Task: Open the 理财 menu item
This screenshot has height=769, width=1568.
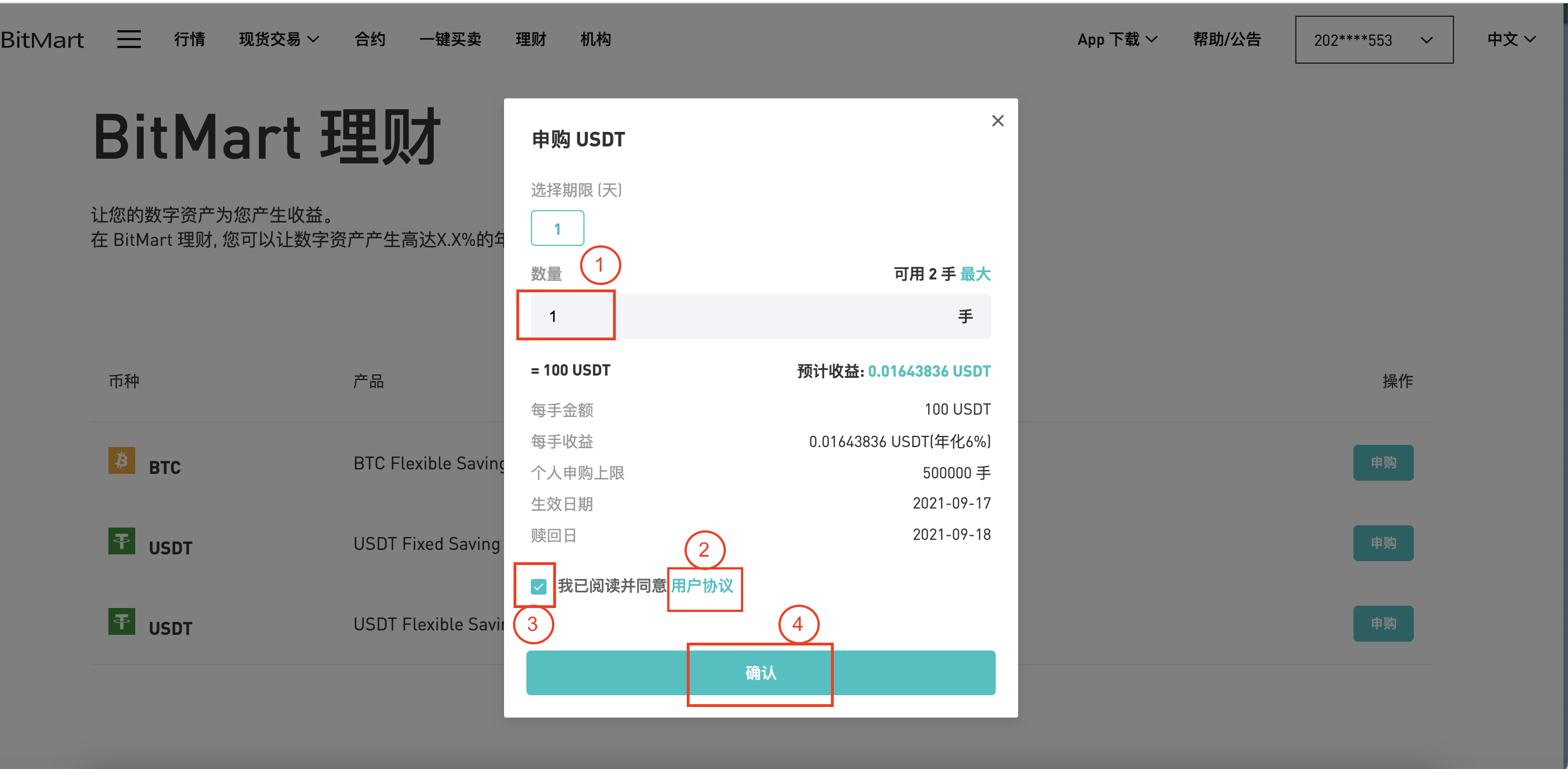Action: [x=531, y=40]
